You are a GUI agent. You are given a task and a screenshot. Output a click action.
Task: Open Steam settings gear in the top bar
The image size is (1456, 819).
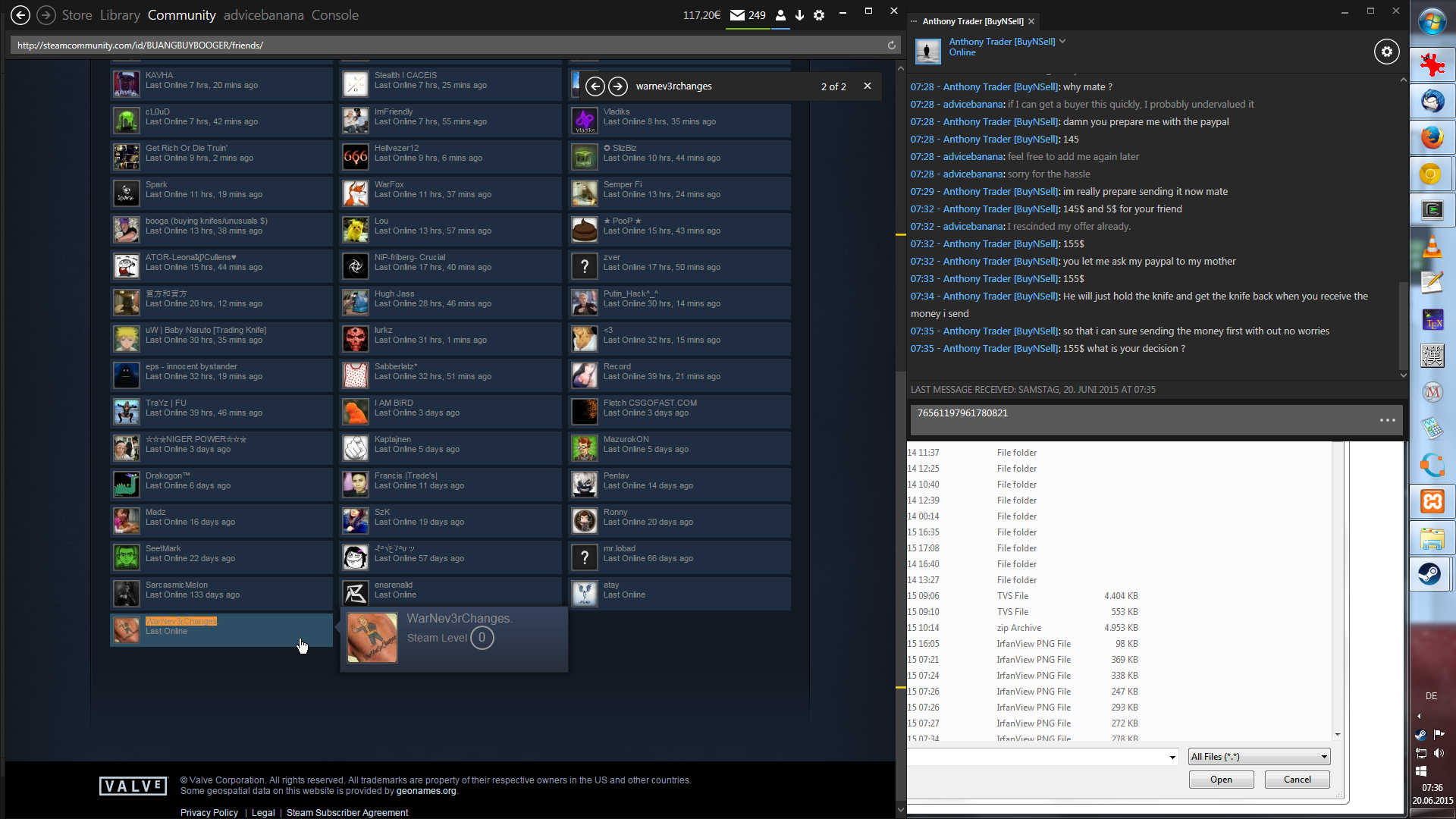coord(819,15)
